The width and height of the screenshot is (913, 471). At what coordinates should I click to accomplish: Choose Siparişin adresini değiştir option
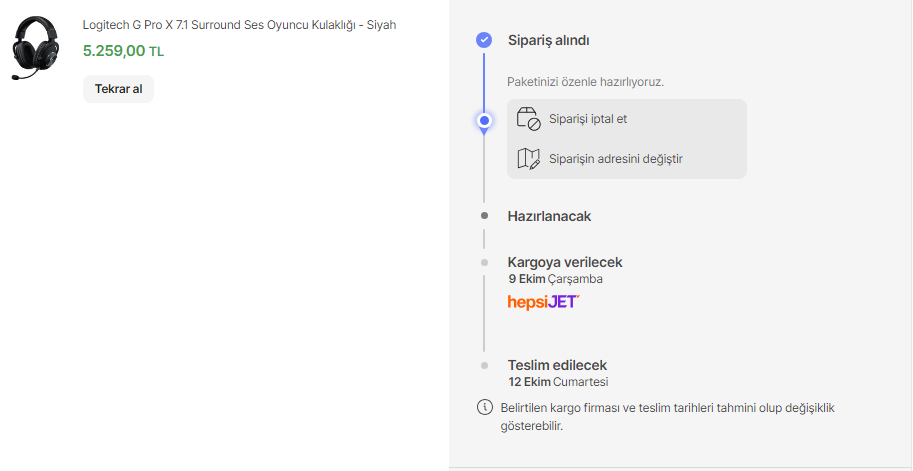615,158
